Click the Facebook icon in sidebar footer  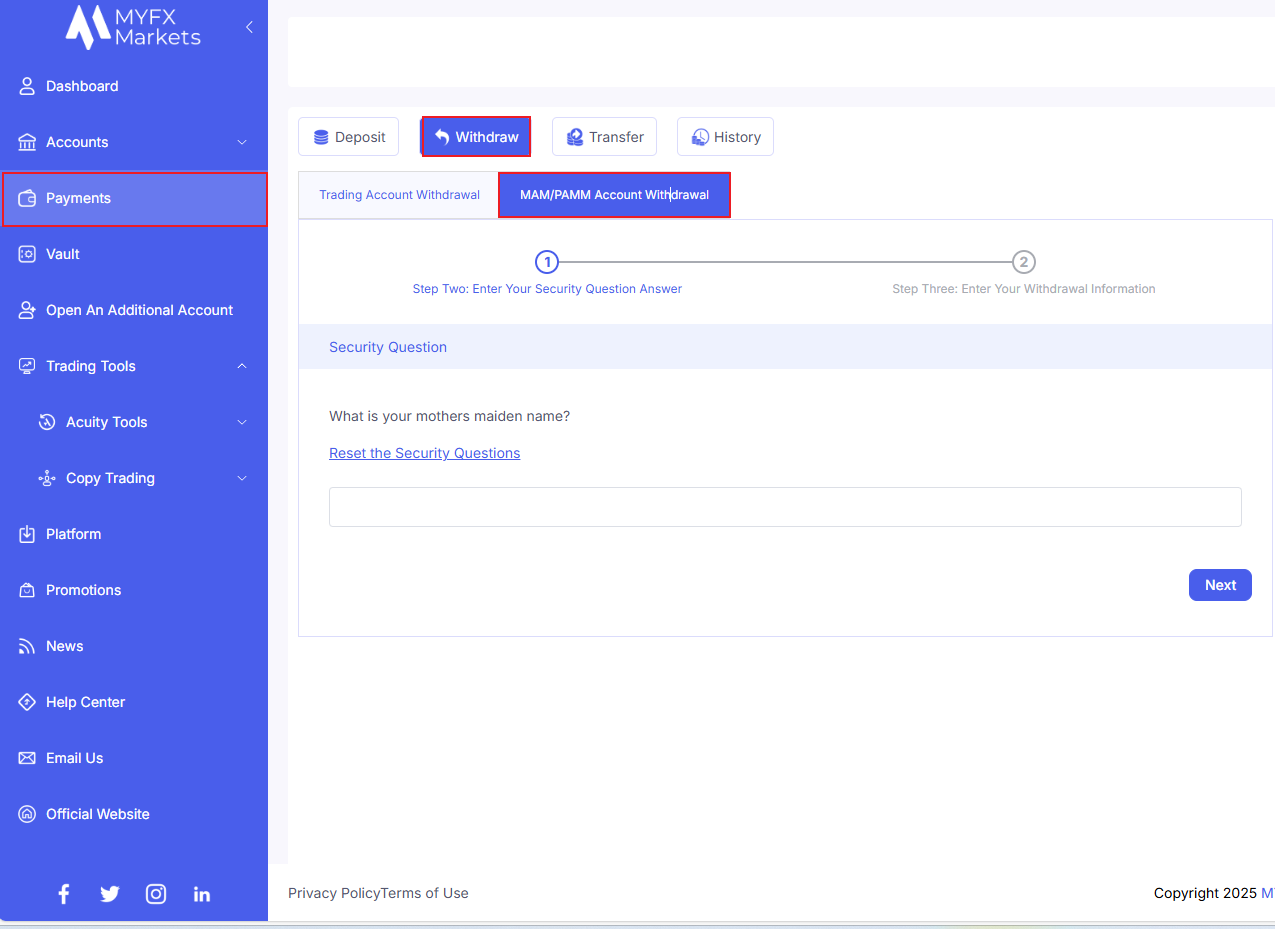(x=64, y=894)
